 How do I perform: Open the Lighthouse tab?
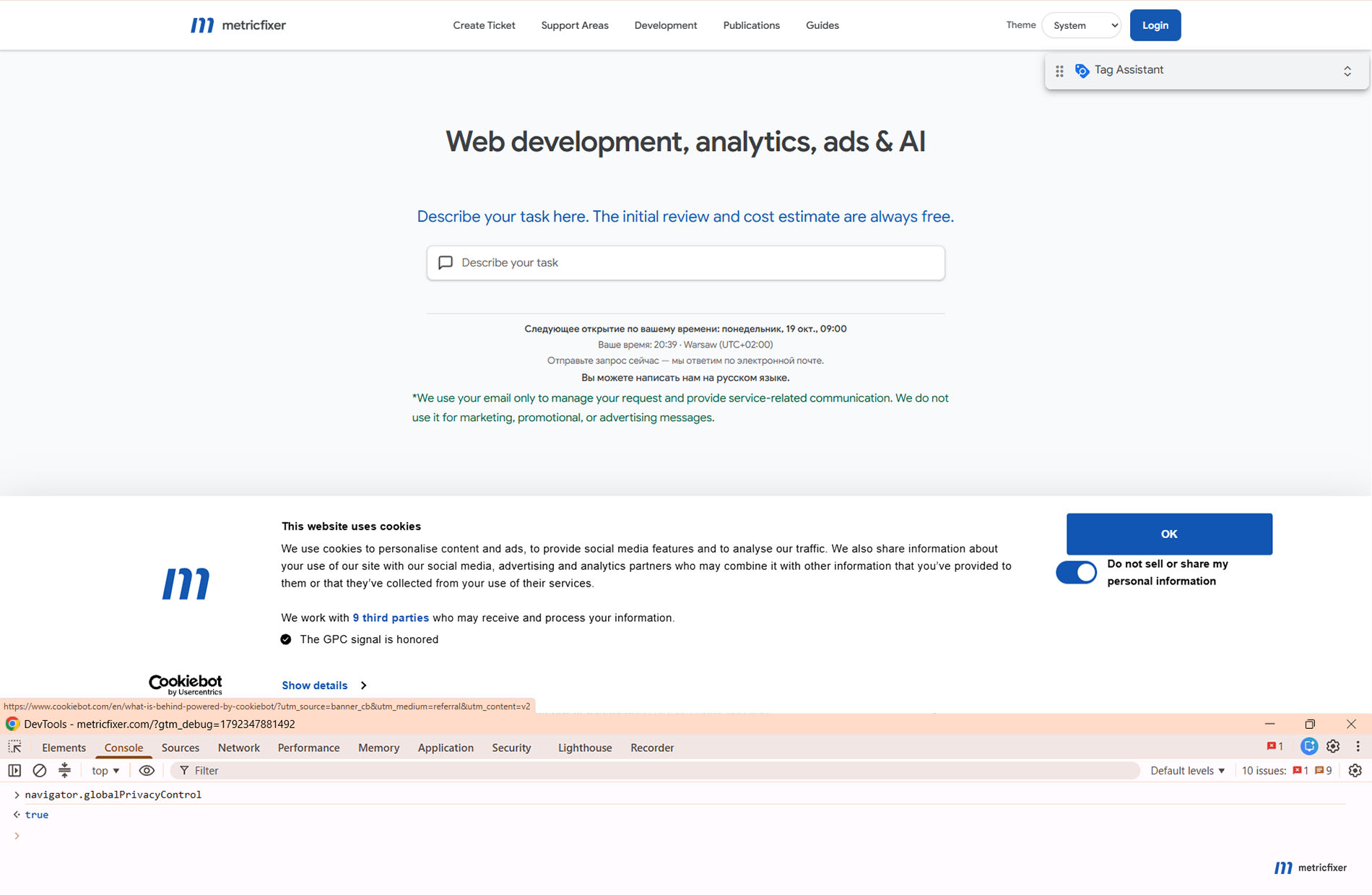[585, 748]
